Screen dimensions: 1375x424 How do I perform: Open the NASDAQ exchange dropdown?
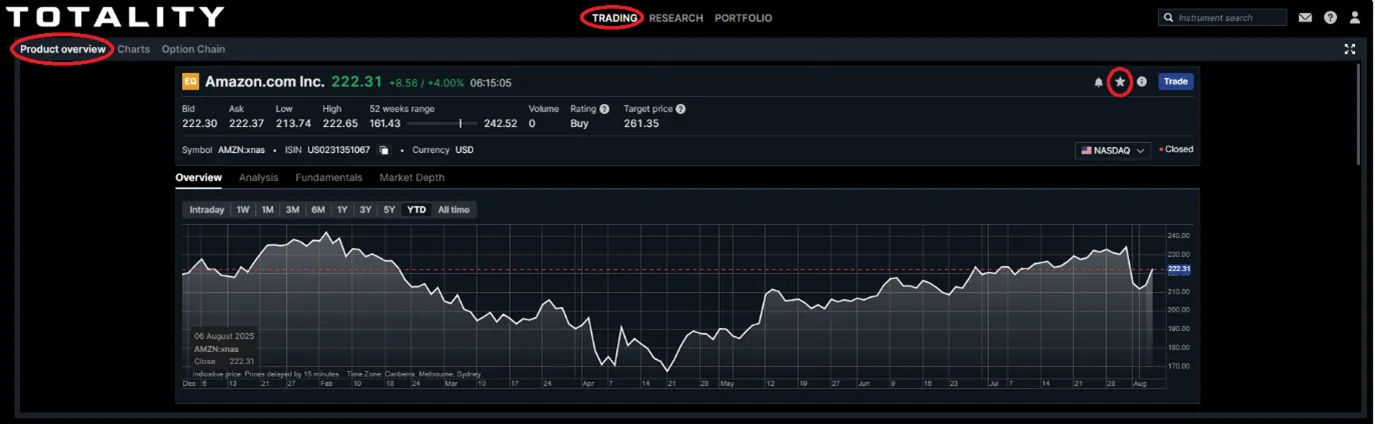coord(1113,150)
